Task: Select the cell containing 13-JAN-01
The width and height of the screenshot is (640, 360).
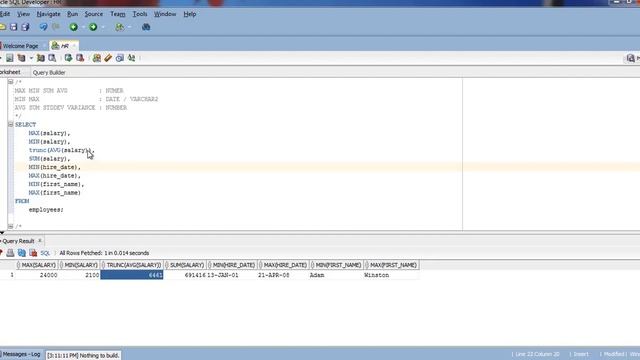Action: point(232,276)
